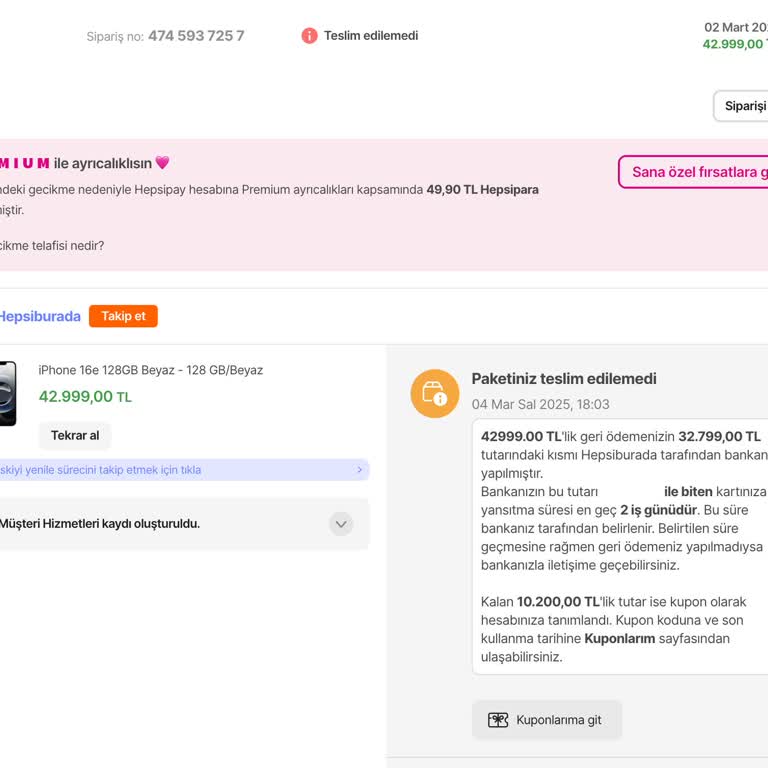
Task: Click the Siparişi button at top right
Action: (741, 106)
